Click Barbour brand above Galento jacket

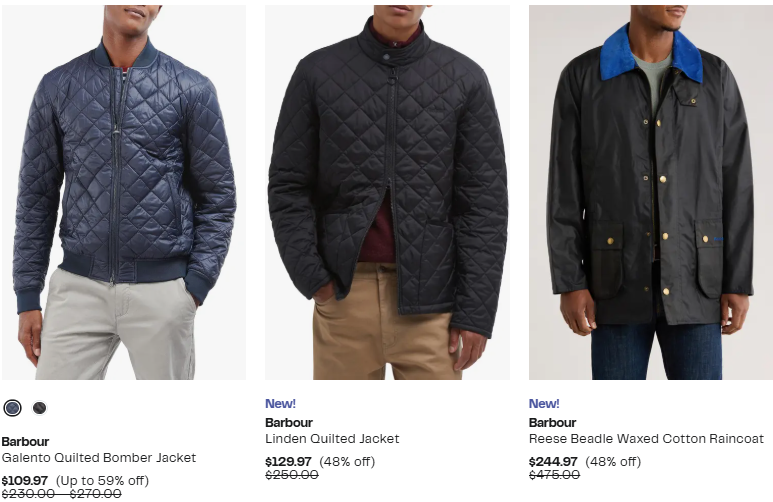(25, 441)
